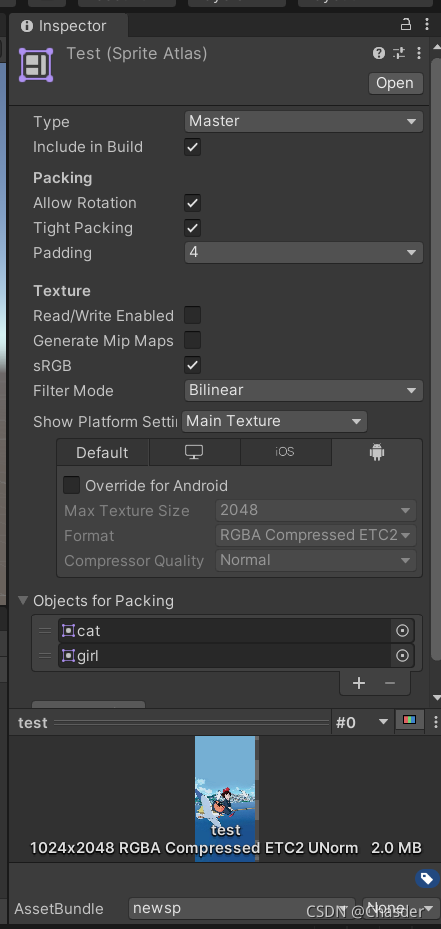Select the desktop standalone platform tab

(x=194, y=453)
